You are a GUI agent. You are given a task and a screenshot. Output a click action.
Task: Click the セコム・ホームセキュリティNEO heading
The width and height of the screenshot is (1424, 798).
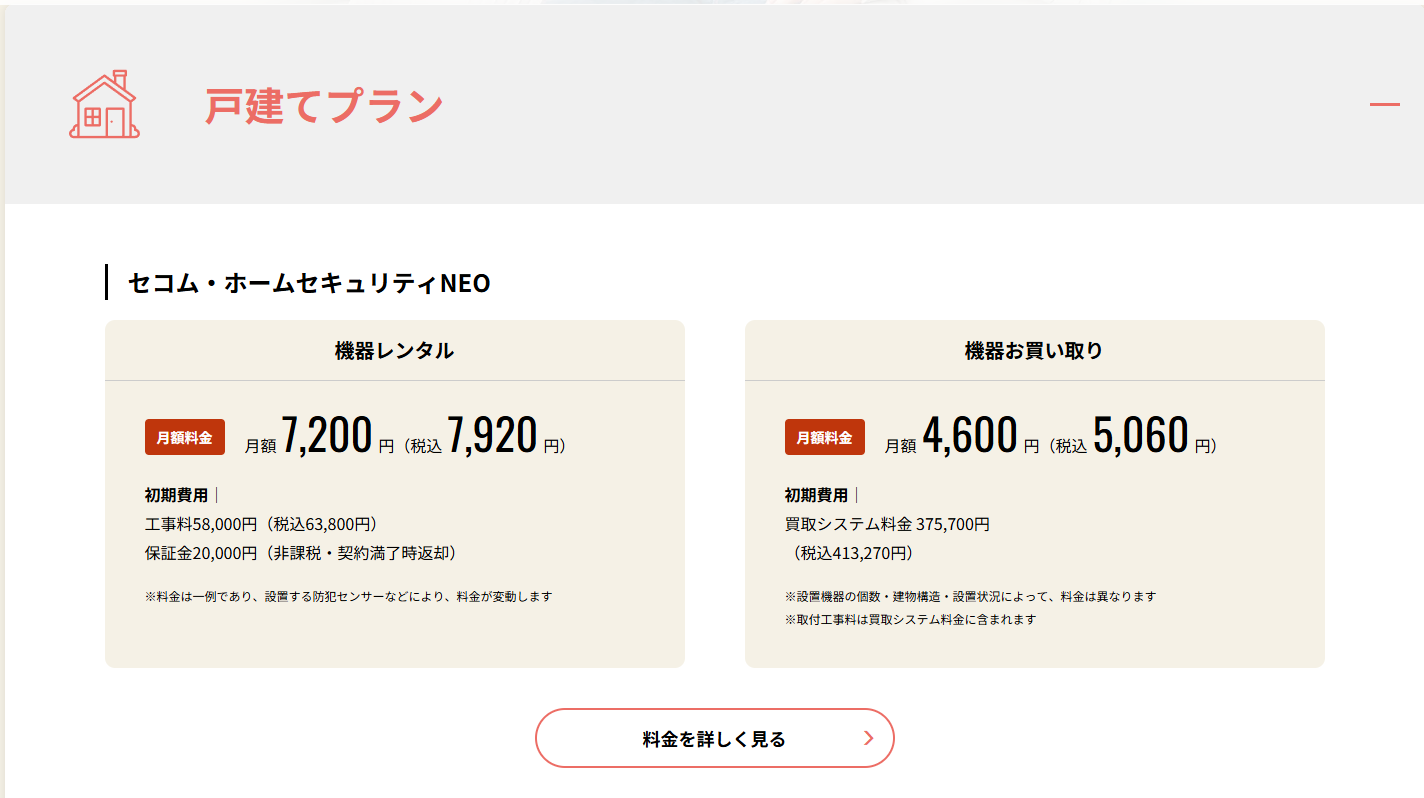[309, 283]
